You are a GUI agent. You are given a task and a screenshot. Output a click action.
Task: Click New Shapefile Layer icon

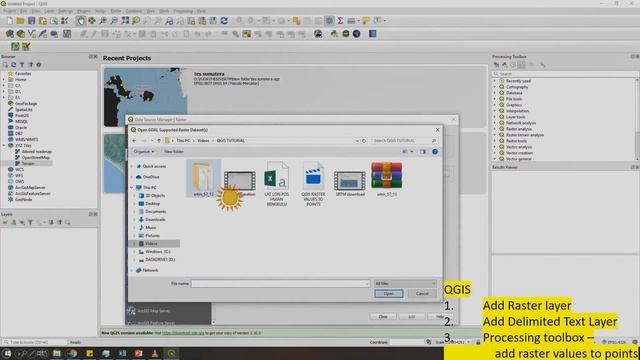point(31,34)
